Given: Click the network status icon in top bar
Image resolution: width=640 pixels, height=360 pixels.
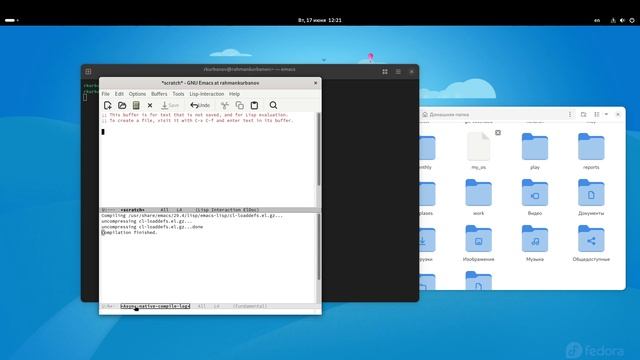Looking at the screenshot, I should pos(613,20).
